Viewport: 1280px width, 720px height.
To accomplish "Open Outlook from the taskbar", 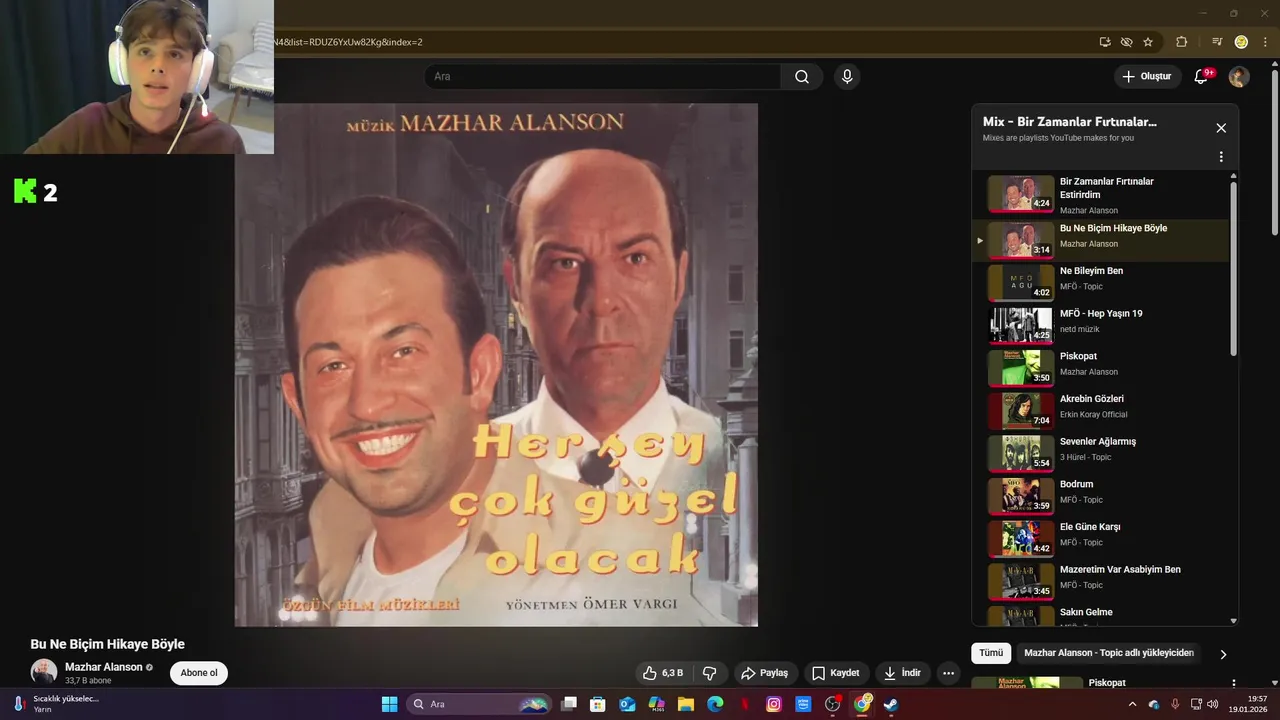I will tap(627, 704).
